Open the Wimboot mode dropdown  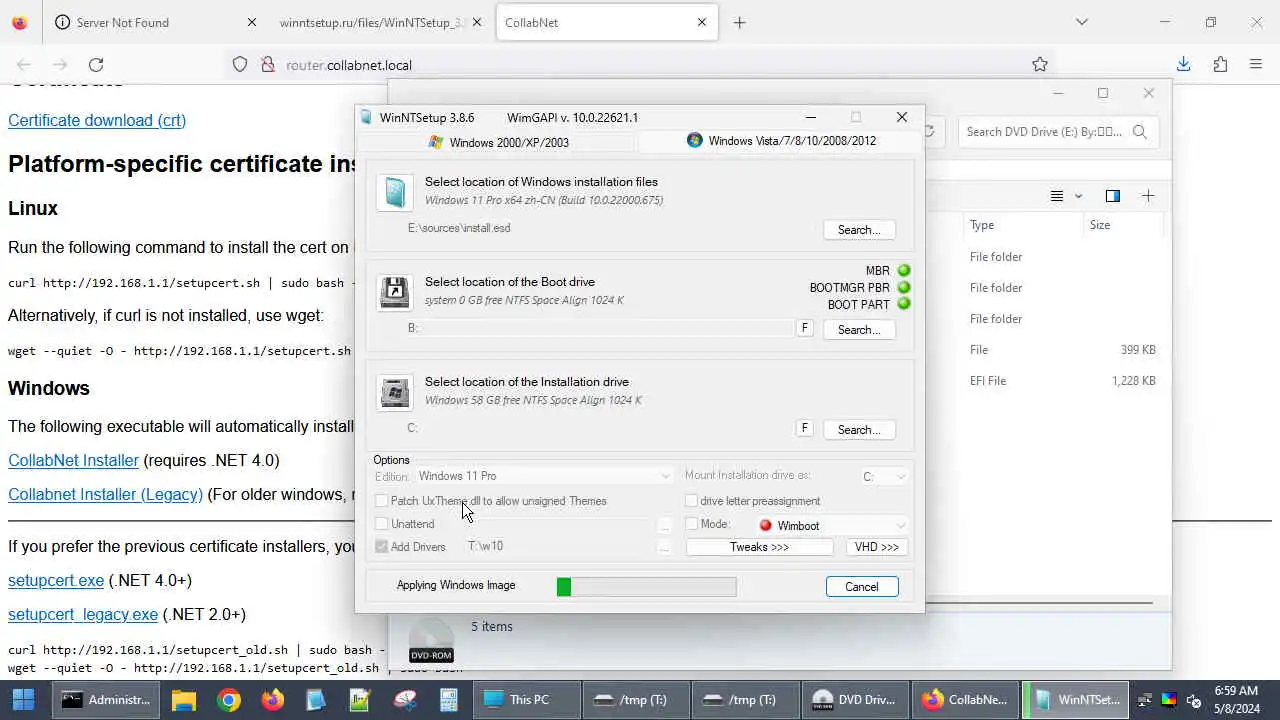tap(832, 525)
